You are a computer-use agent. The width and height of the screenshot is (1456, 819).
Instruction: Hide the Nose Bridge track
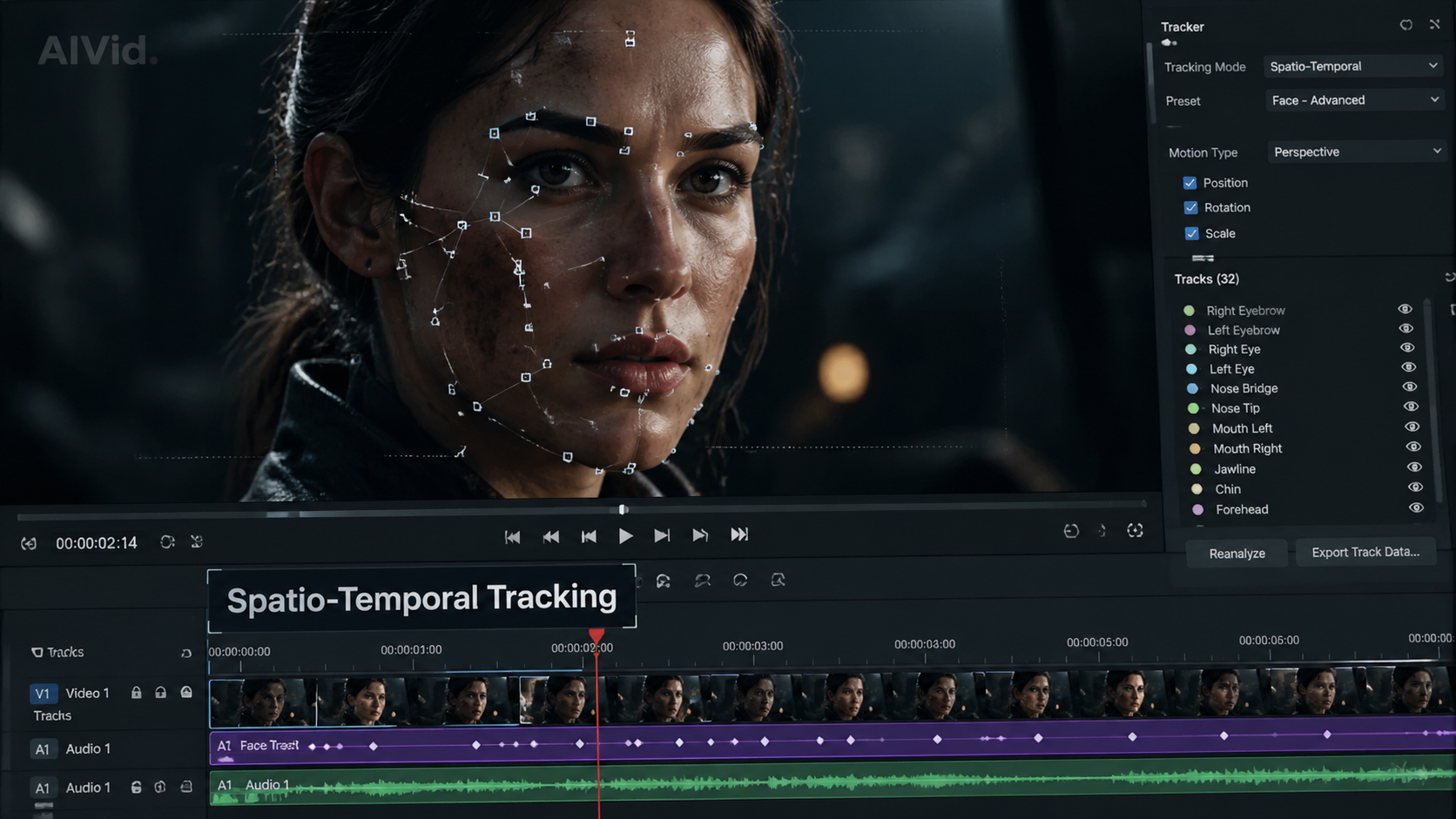(1410, 386)
